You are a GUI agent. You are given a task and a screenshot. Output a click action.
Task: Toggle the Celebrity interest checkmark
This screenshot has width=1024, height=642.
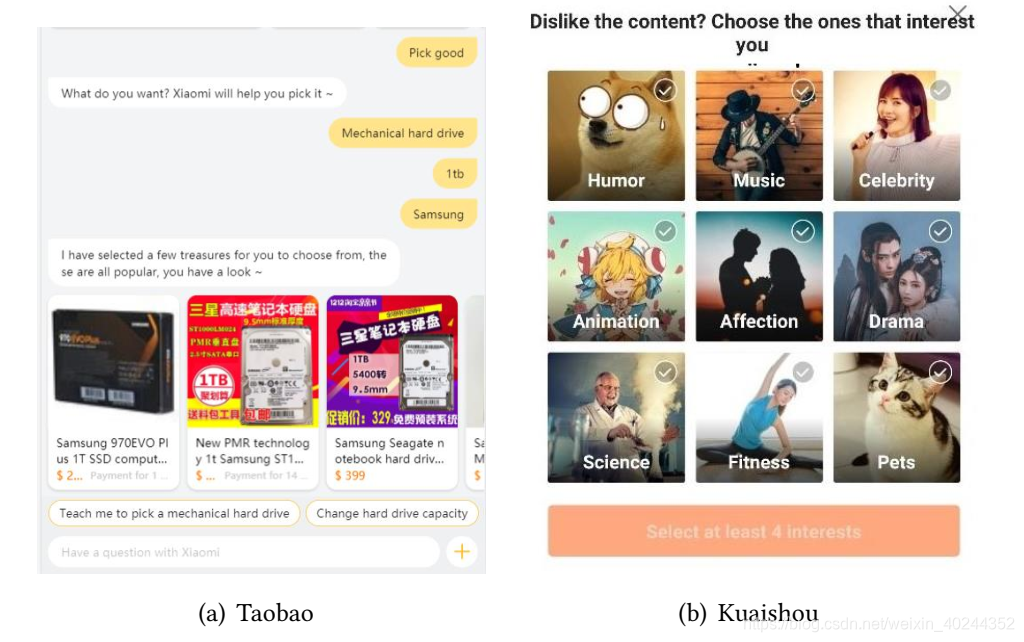coord(940,90)
